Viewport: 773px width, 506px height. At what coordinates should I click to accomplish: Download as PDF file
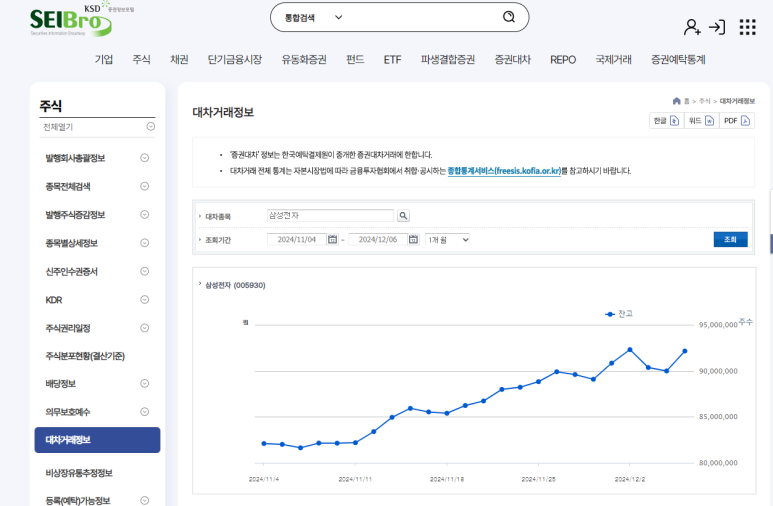[737, 121]
